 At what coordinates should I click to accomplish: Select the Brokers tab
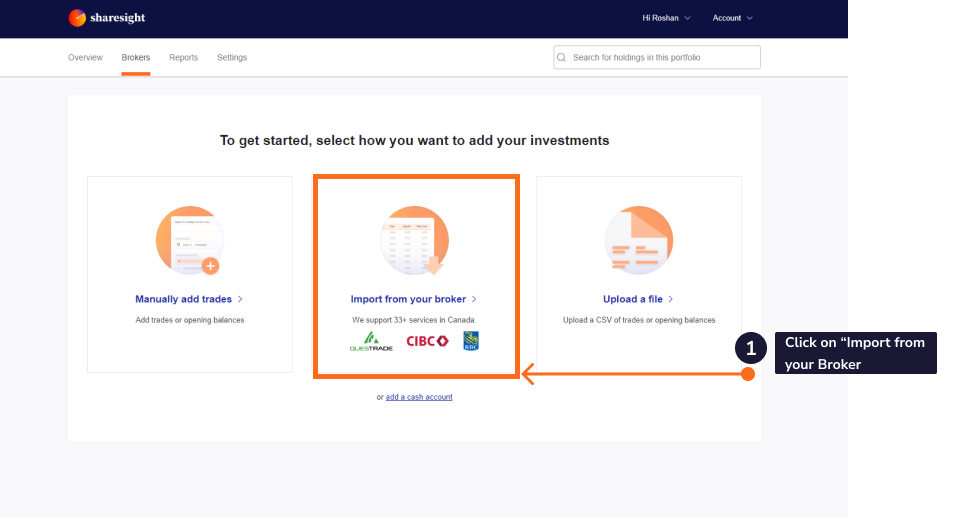point(136,57)
